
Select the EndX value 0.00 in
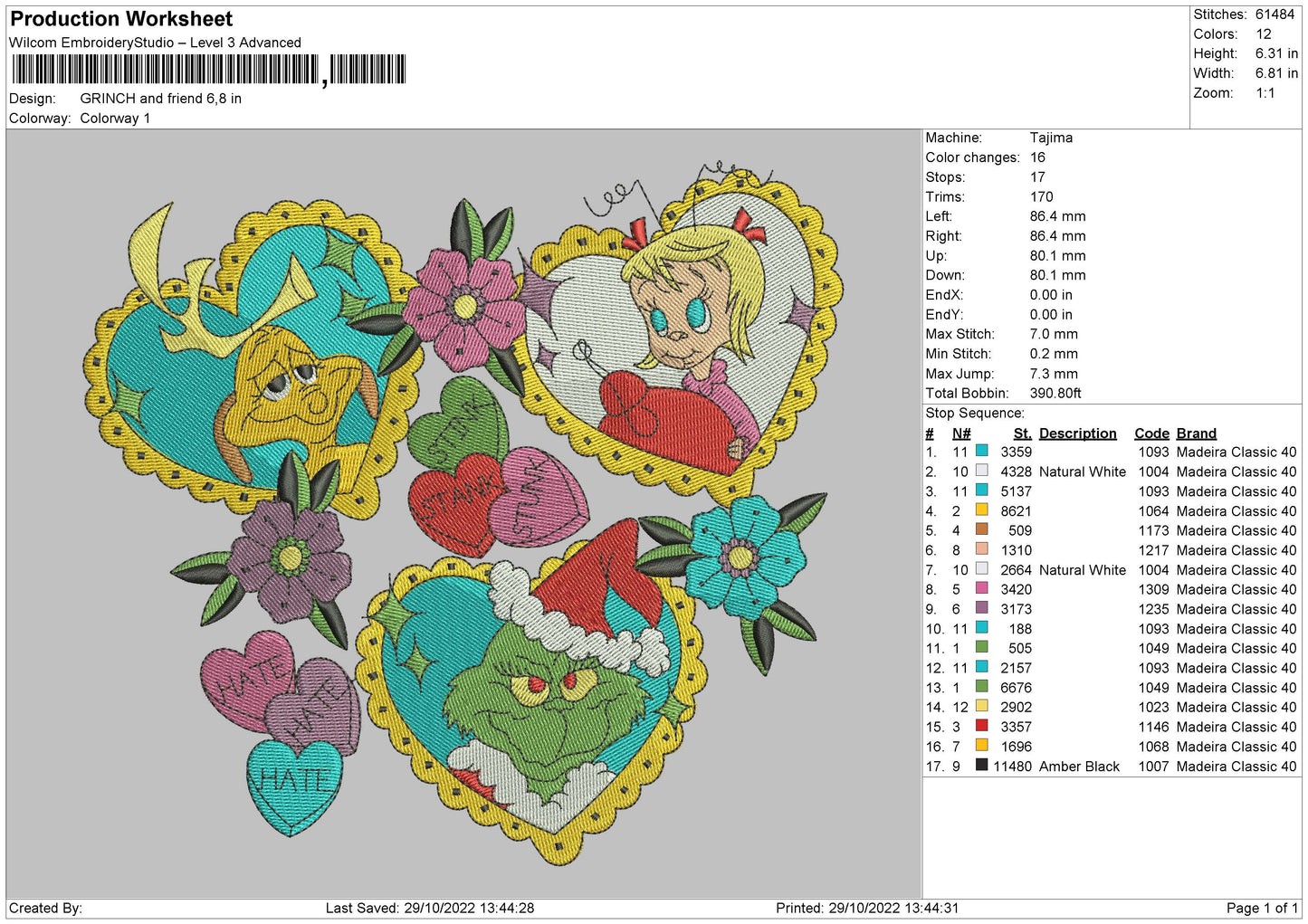click(x=1051, y=295)
